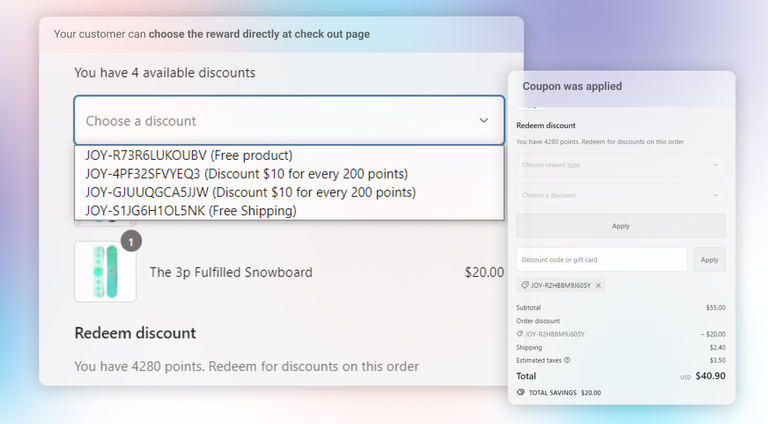Image resolution: width=768 pixels, height=424 pixels.
Task: Click Apply next to discount code field
Action: tap(709, 260)
